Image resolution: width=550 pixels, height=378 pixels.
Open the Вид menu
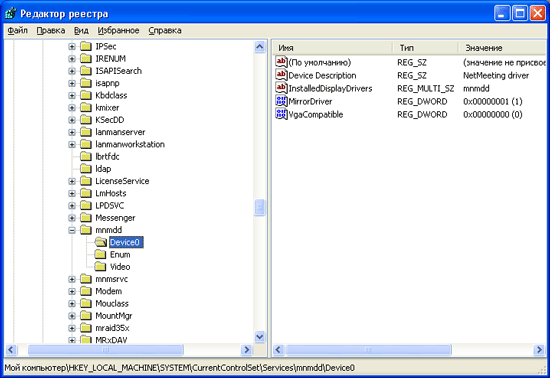[81, 31]
